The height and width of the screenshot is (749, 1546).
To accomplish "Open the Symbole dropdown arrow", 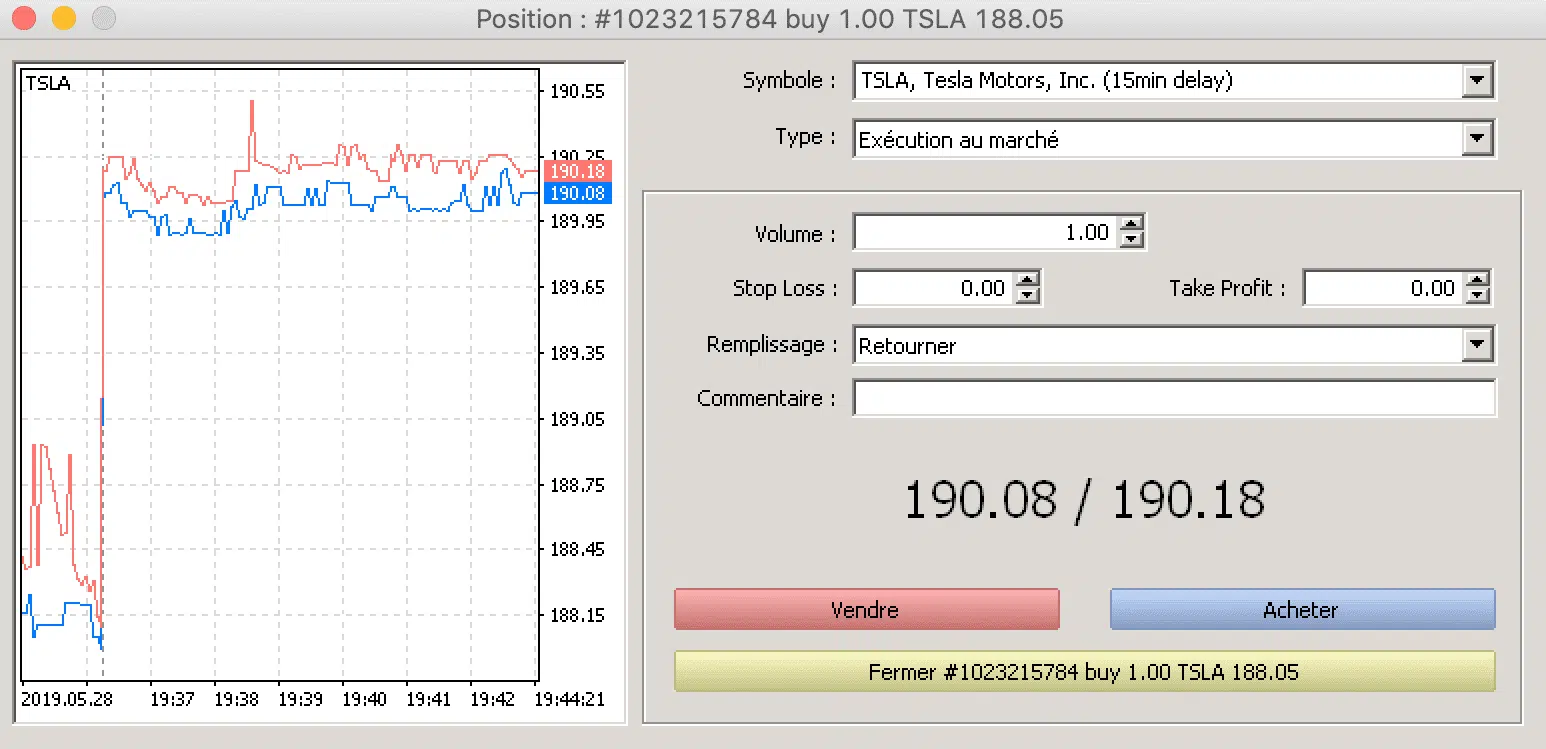I will (1476, 81).
